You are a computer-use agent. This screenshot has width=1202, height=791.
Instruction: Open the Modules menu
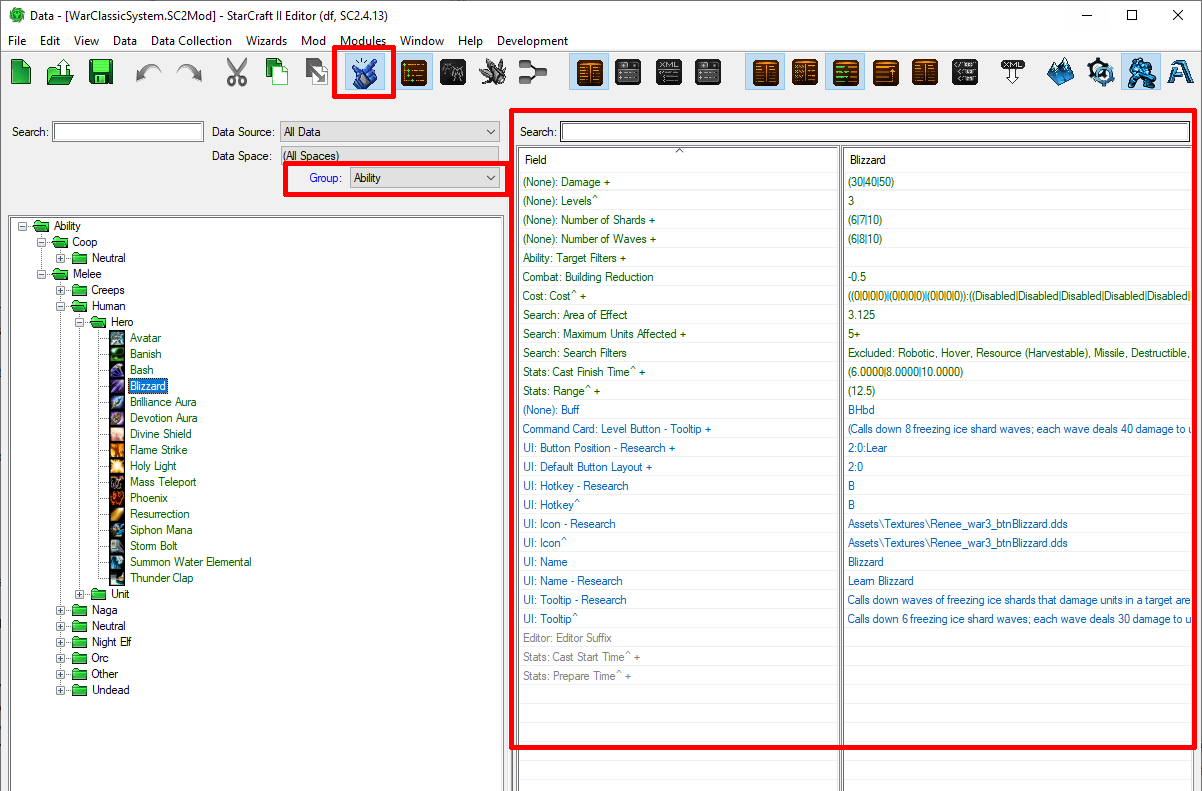pyautogui.click(x=363, y=41)
